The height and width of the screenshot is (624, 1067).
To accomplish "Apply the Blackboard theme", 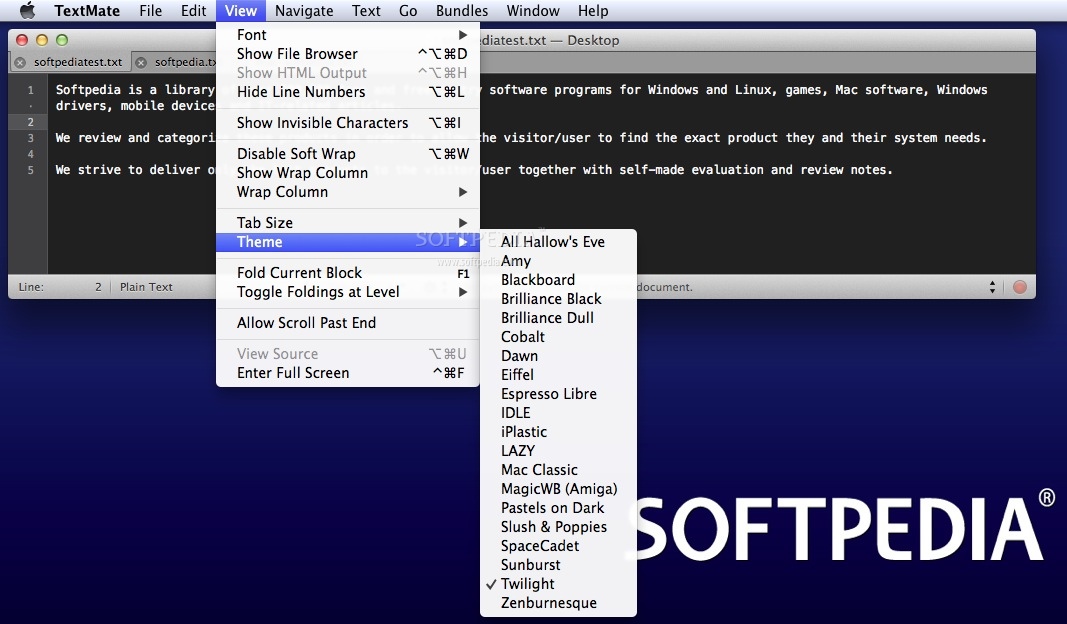I will tap(558, 280).
